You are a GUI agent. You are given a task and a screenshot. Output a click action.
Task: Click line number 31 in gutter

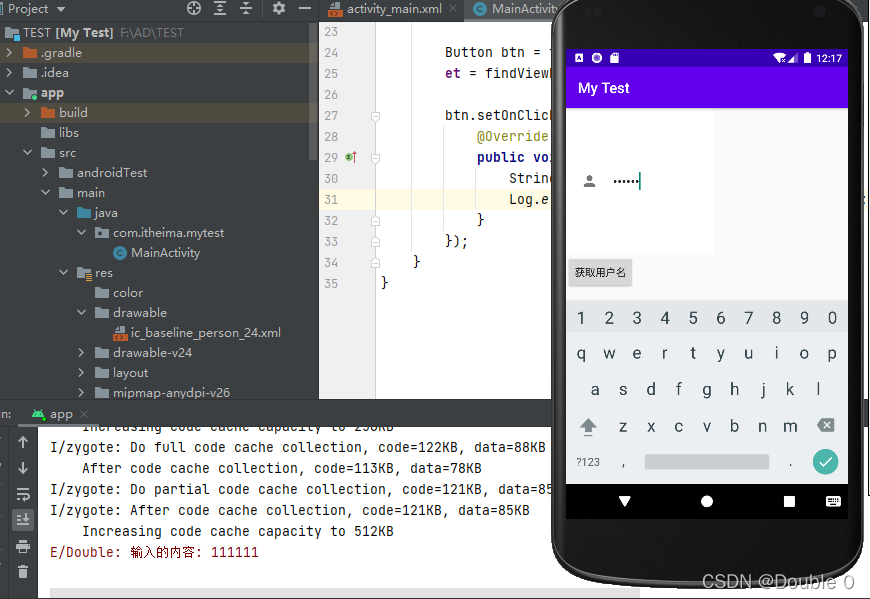click(331, 200)
